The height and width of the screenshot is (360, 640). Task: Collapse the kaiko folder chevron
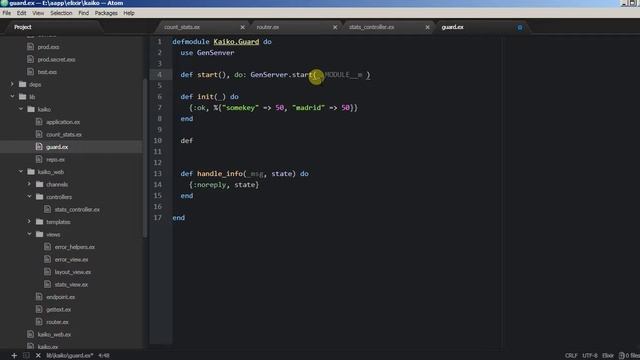(21, 109)
